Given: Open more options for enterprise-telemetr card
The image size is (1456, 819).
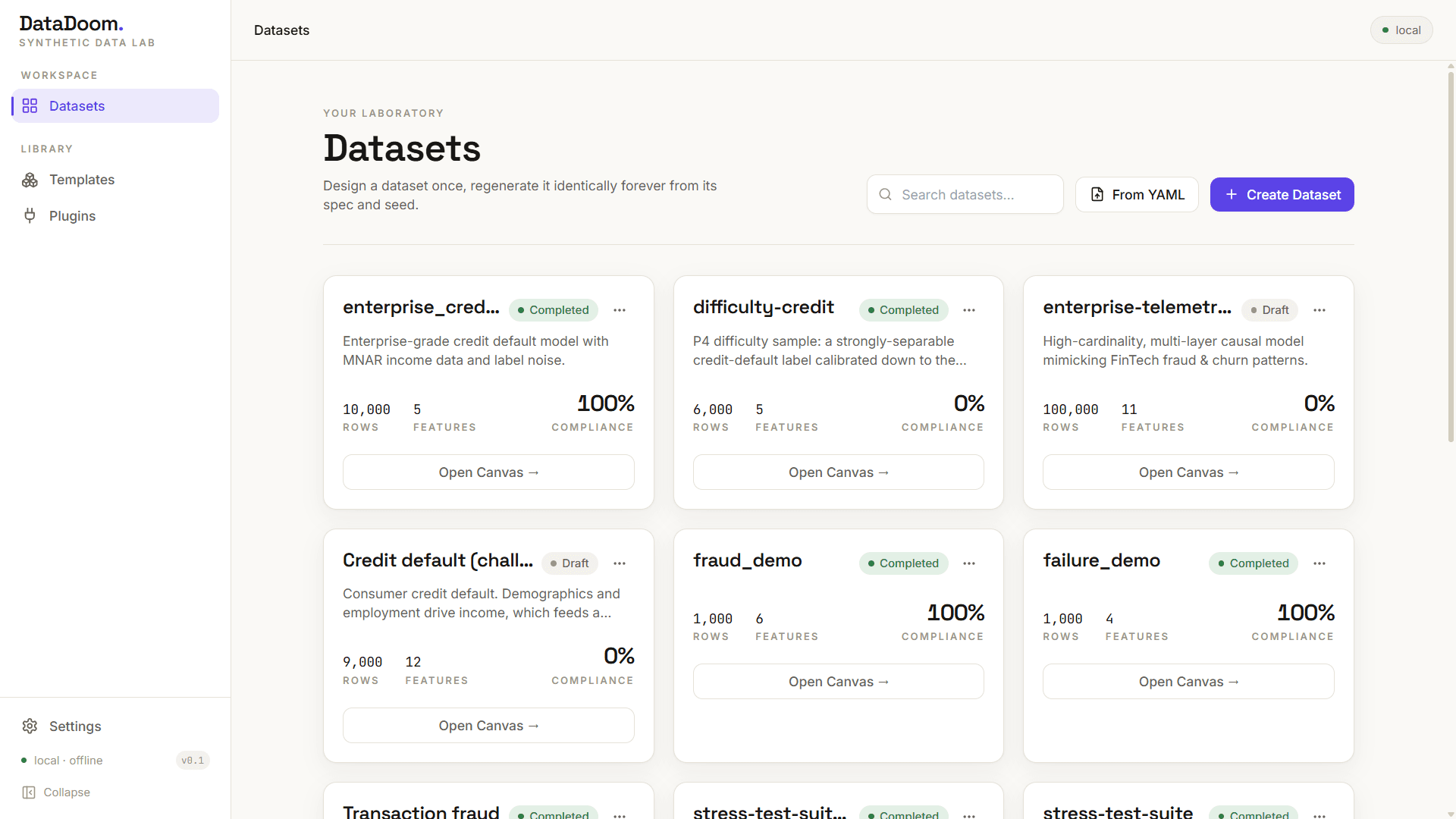Looking at the screenshot, I should [x=1319, y=310].
